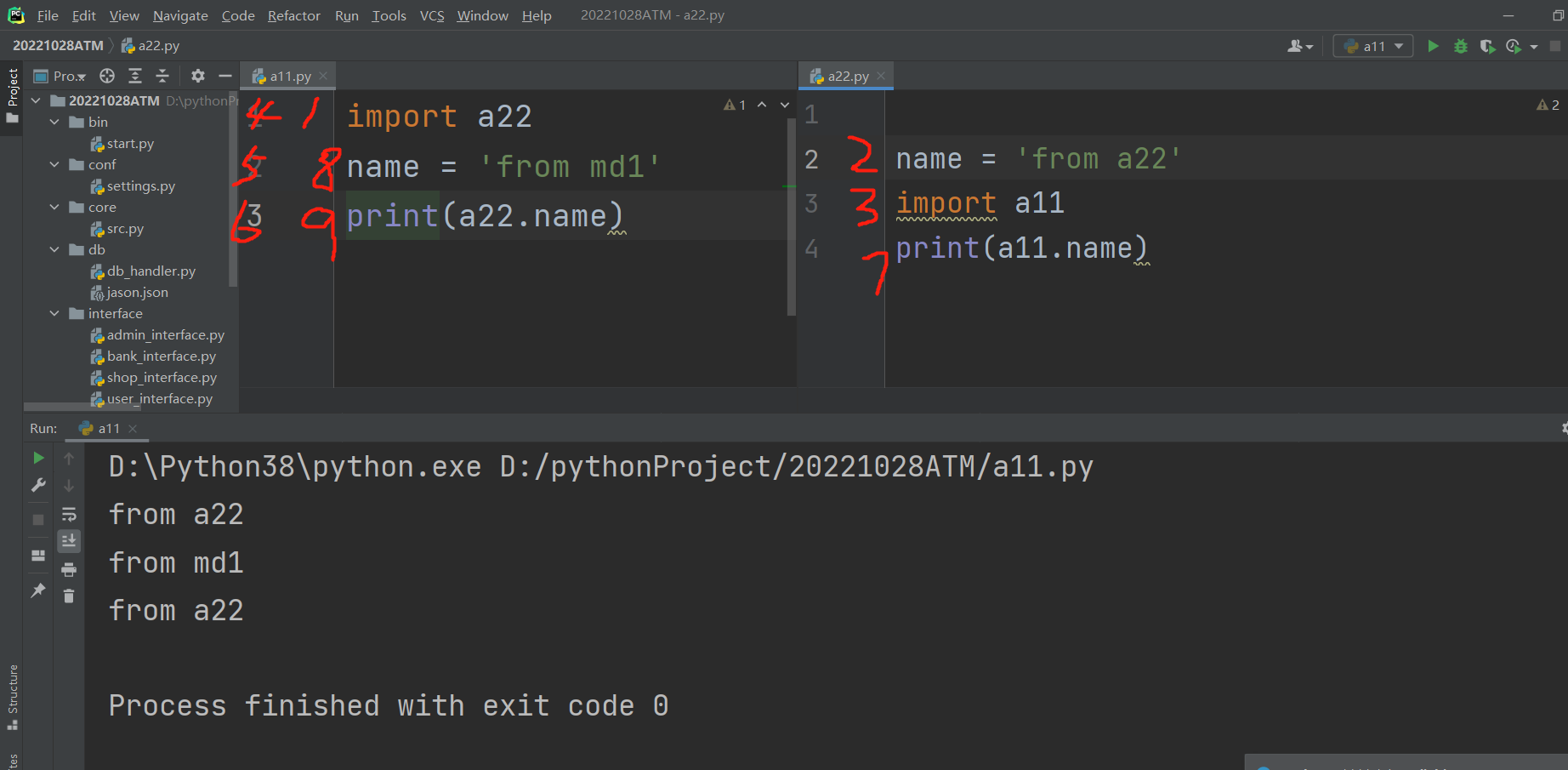The width and height of the screenshot is (1568, 770).
Task: Click the 20221028ATM breadcrumb
Action: [x=58, y=45]
